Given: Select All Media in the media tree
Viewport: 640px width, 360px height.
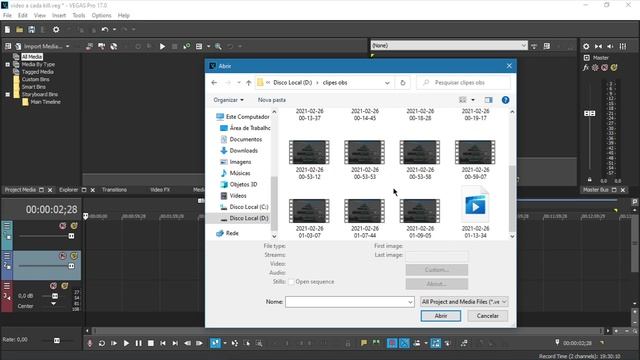Looking at the screenshot, I should point(32,57).
